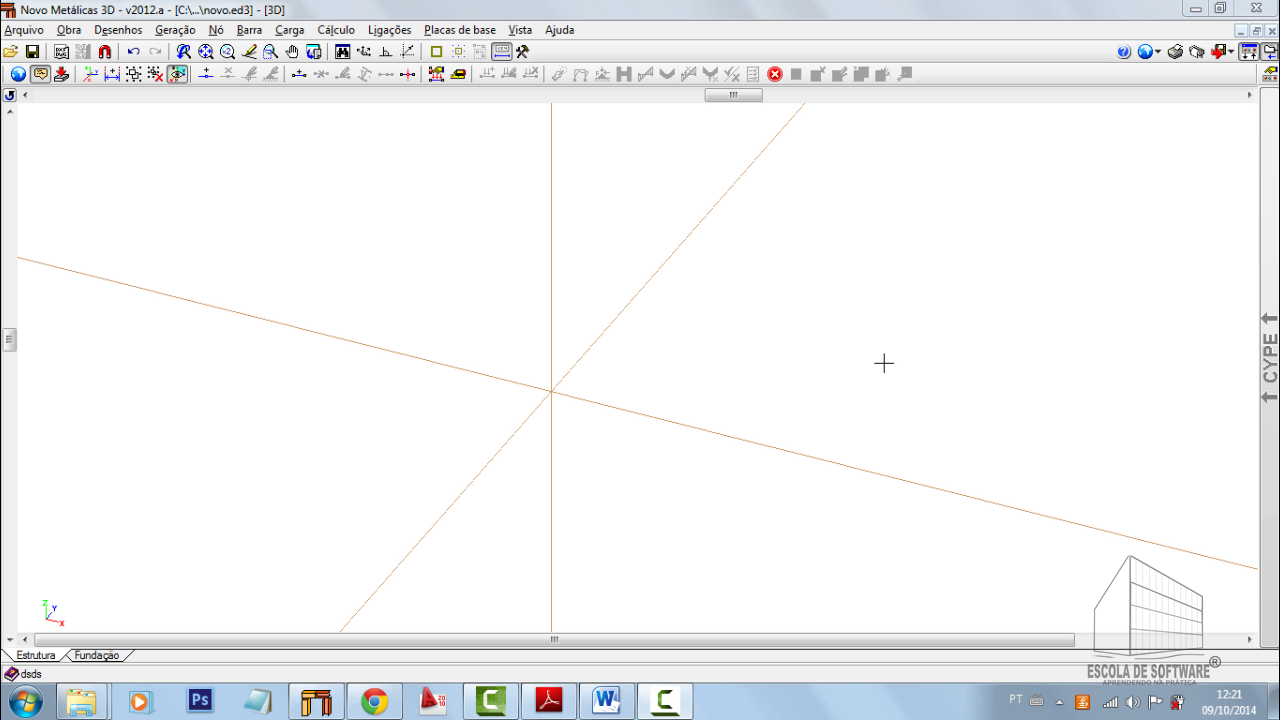Open the Barra menu
Screen dimensions: 1280x720
click(249, 30)
